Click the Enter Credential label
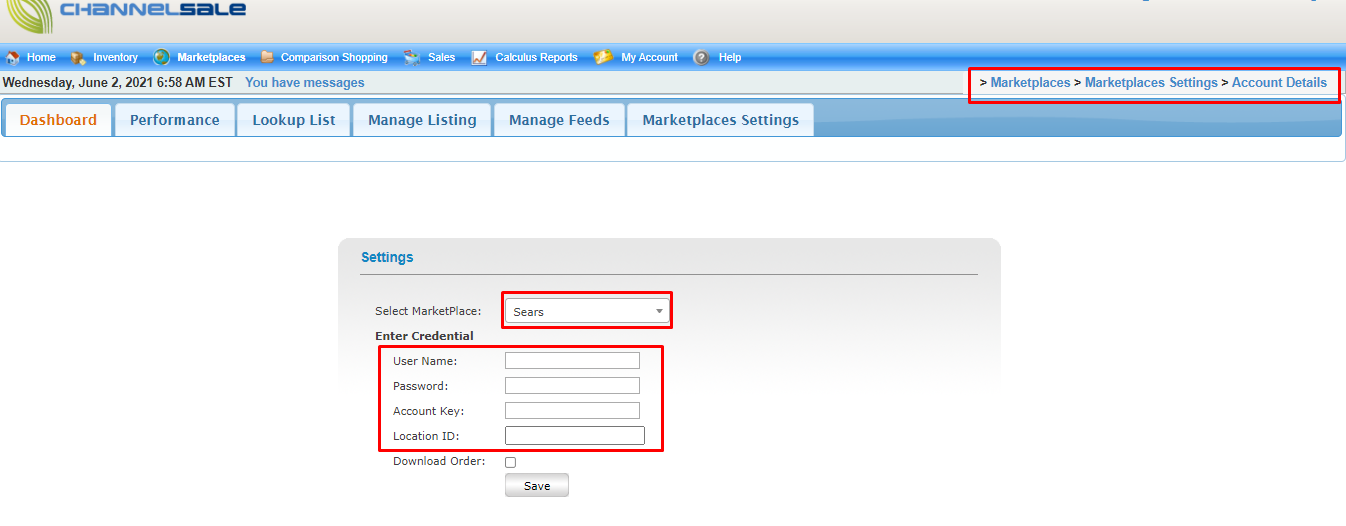 (x=424, y=336)
